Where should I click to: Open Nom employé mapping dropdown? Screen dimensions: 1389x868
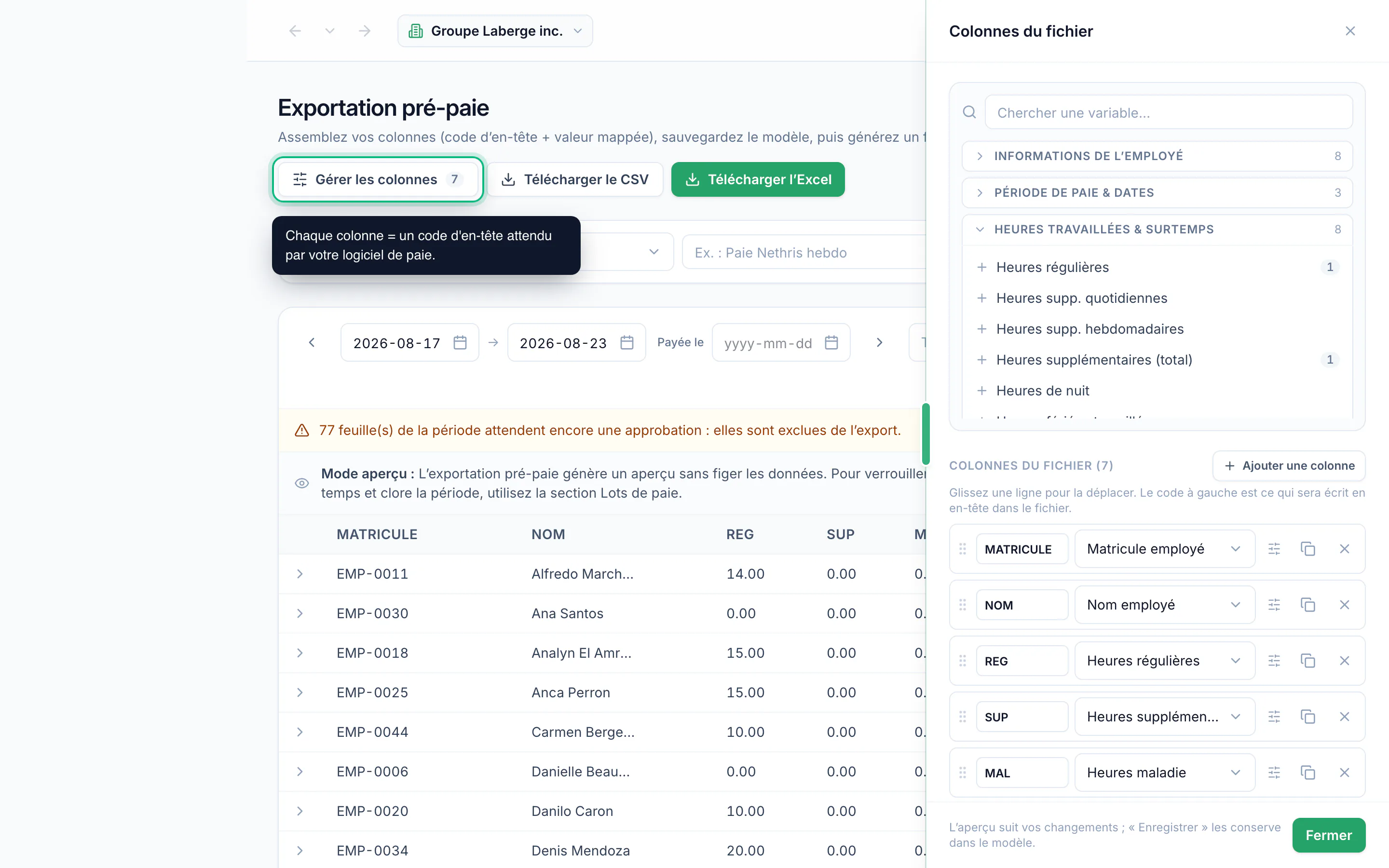point(1165,605)
